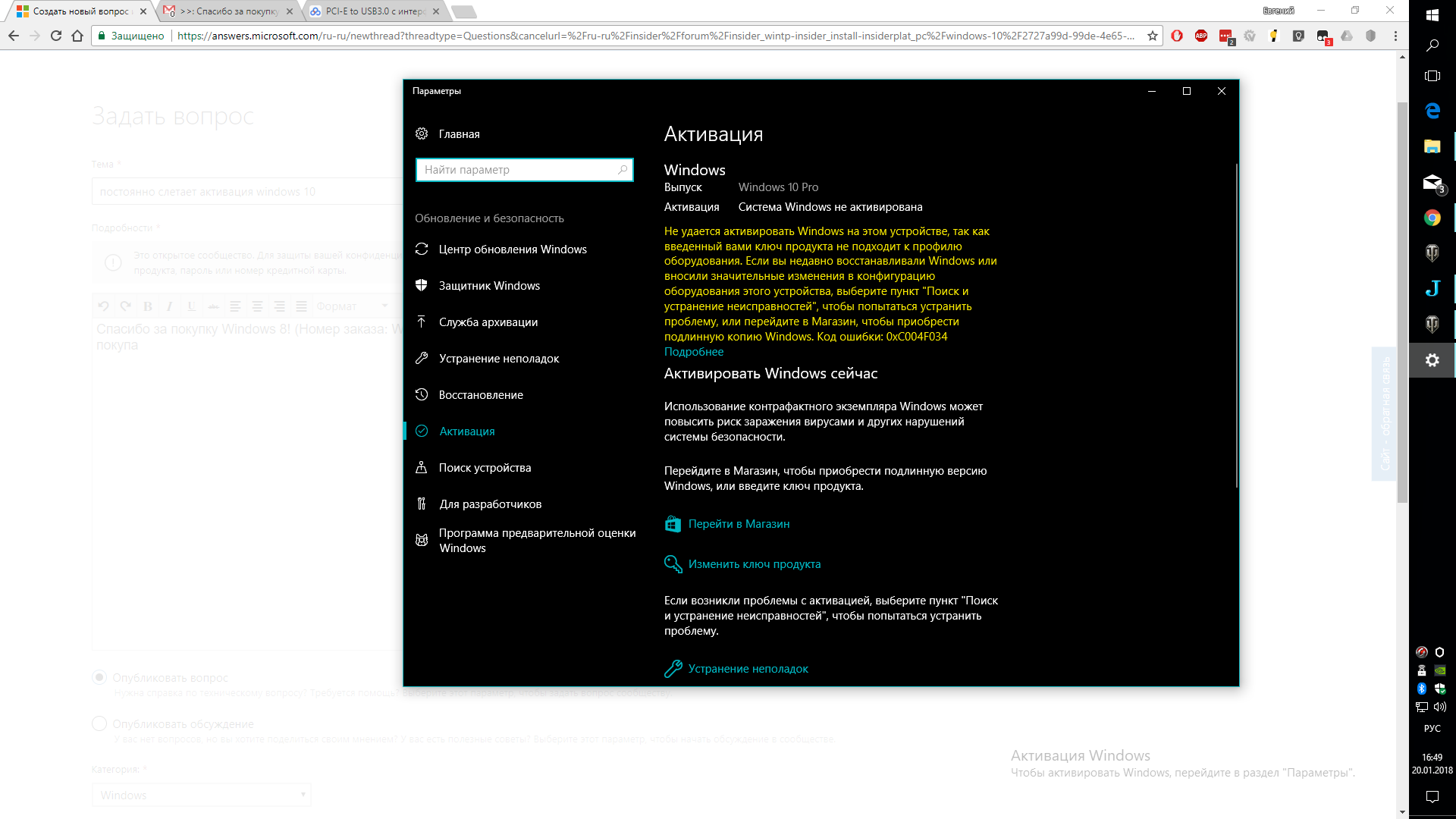Click the browser page vertical scrollbar

pyautogui.click(x=1402, y=303)
